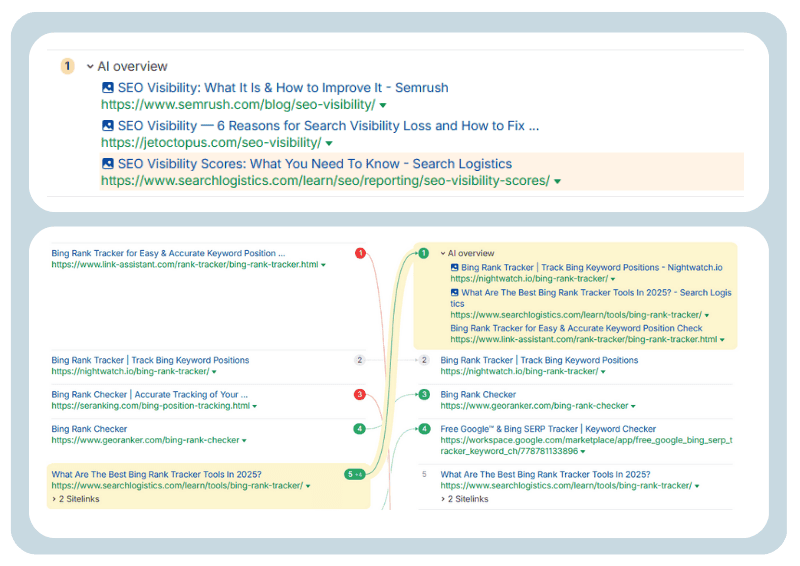
Task: Click image icon beside Nightwatch.io AI overview title
Action: click(455, 267)
